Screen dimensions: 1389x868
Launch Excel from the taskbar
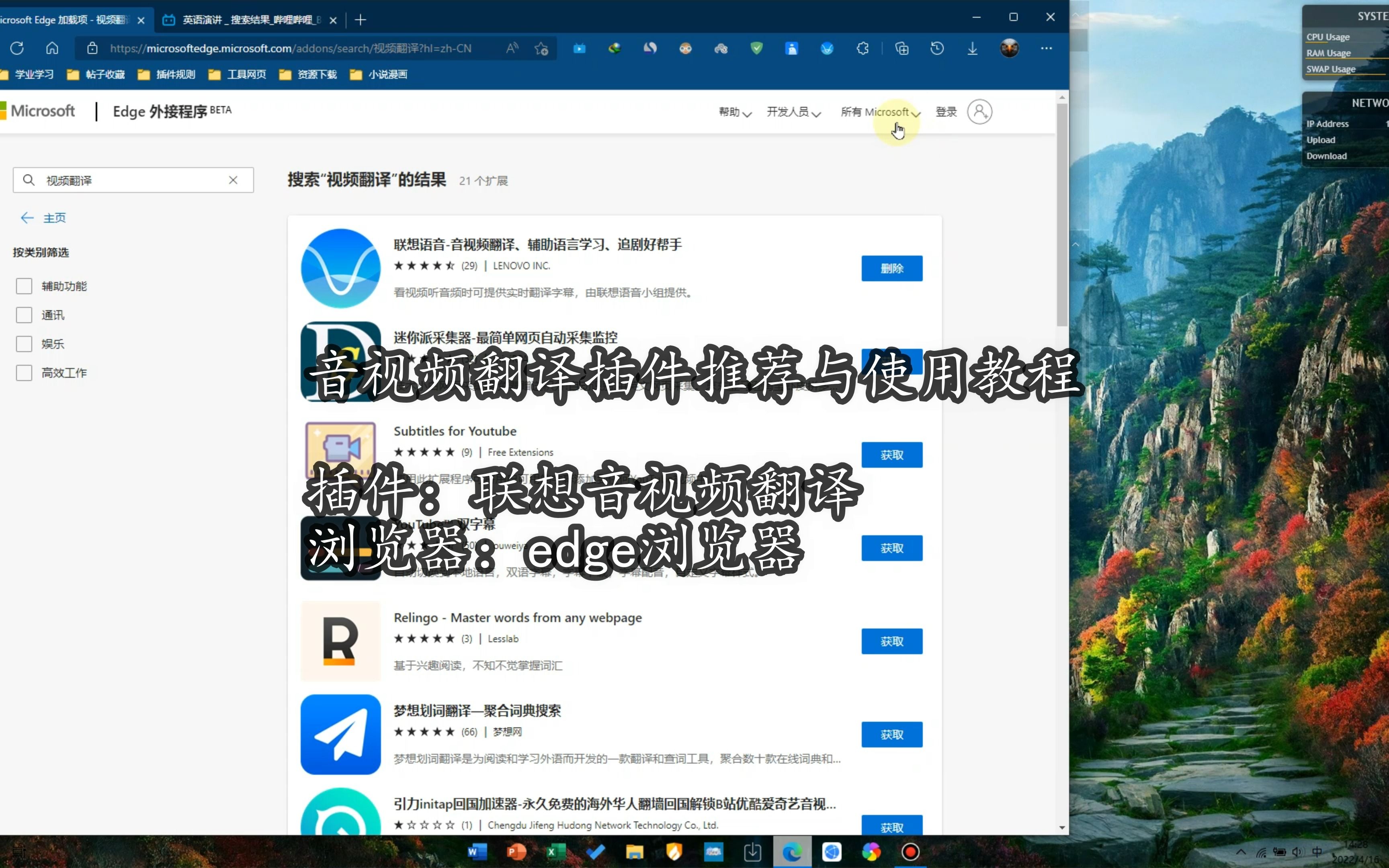point(555,852)
